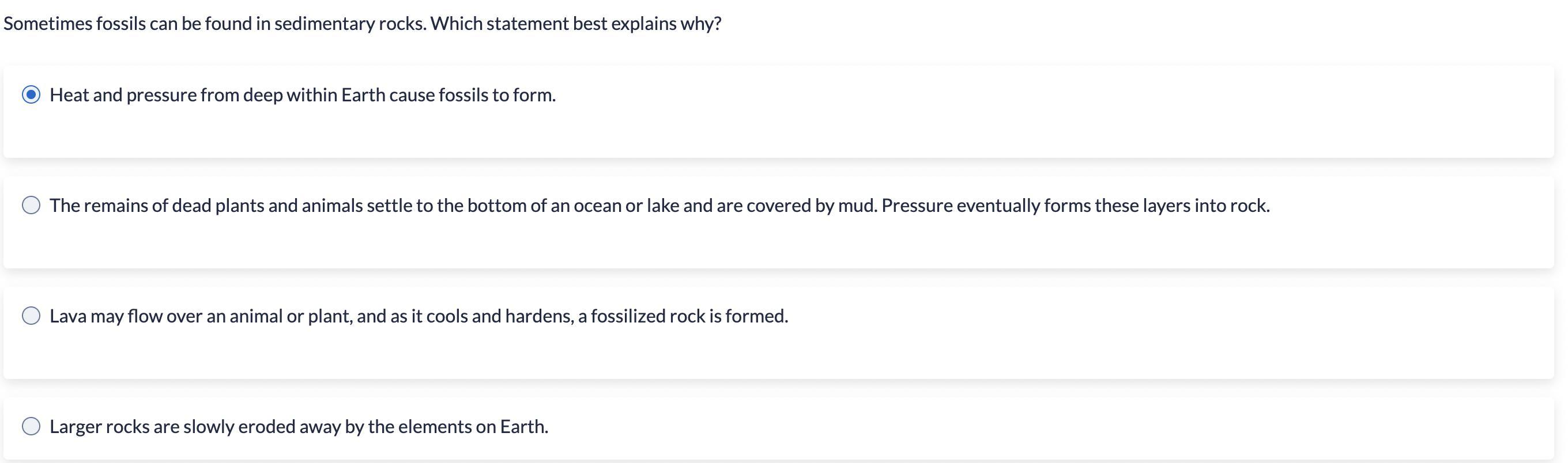Select the "Heat and pressure" radio button
1568x463 pixels.
point(31,95)
